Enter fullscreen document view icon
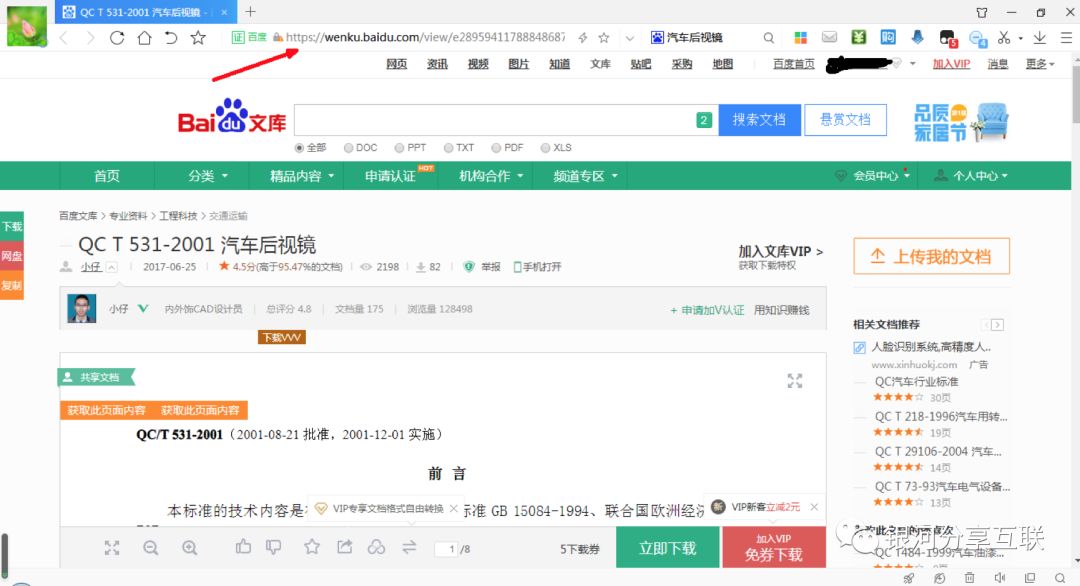1080x586 pixels. tap(795, 381)
